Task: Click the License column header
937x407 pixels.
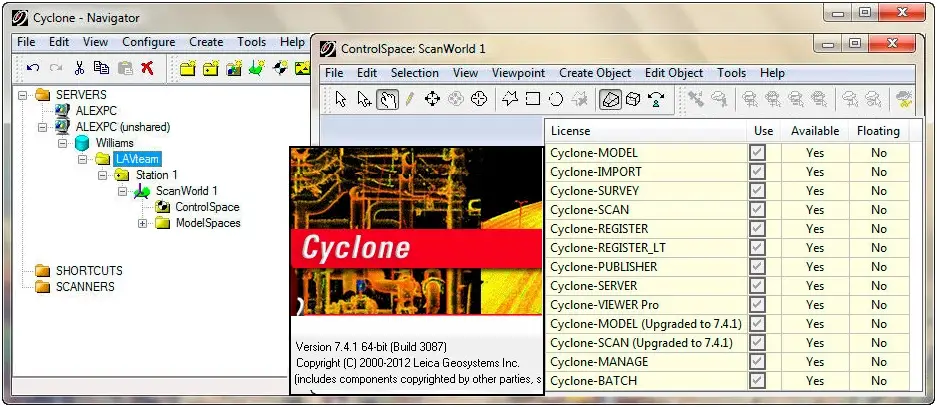Action: click(x=646, y=131)
